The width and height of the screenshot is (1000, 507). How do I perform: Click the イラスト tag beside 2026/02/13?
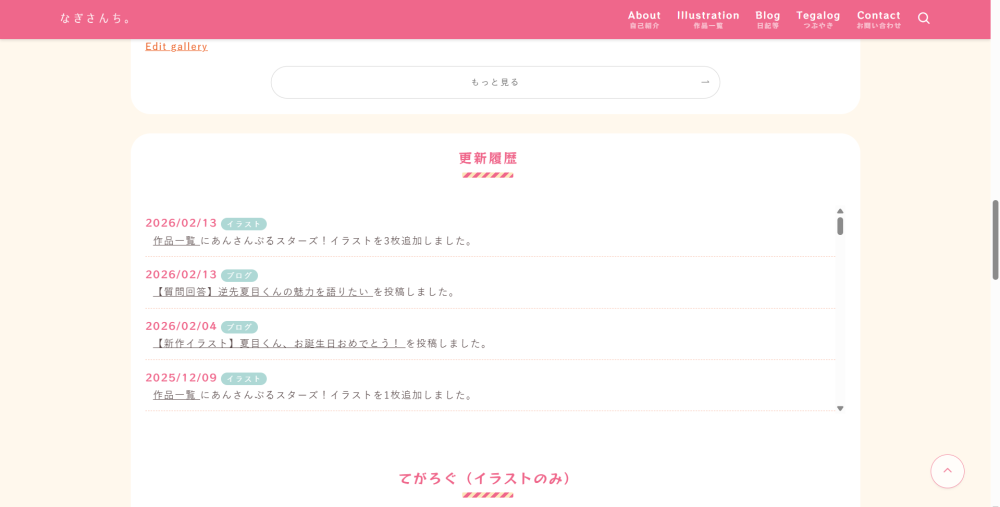tap(243, 224)
